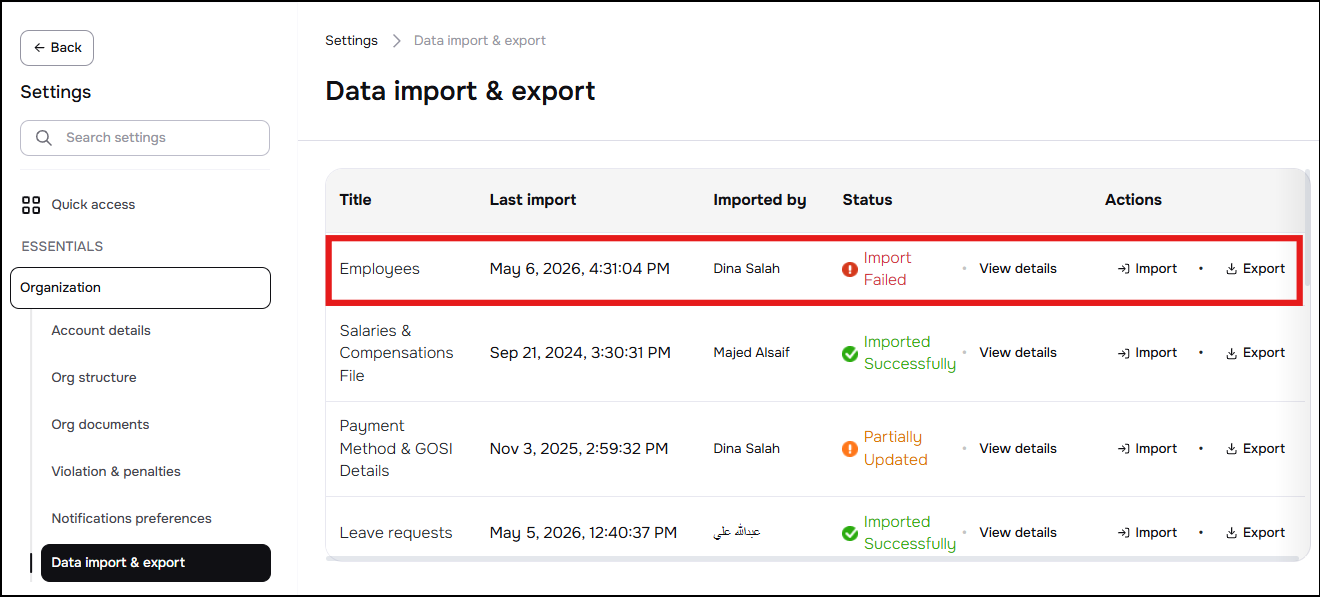
Task: Import data into the Employees row
Action: click(x=1147, y=268)
